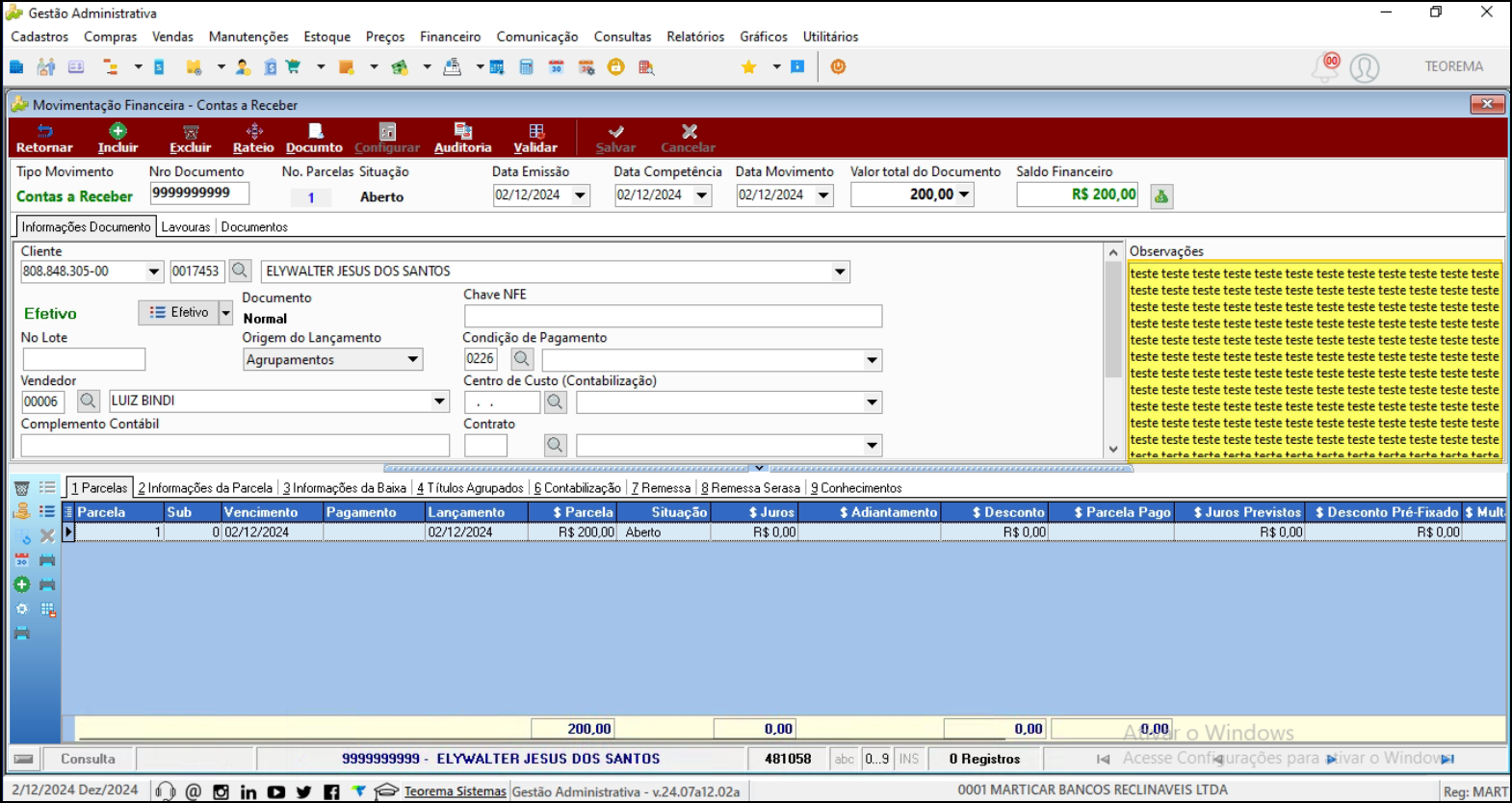Screen dimensions: 1512x803
Task: Click the headset support icon in status bar
Action: (166, 791)
